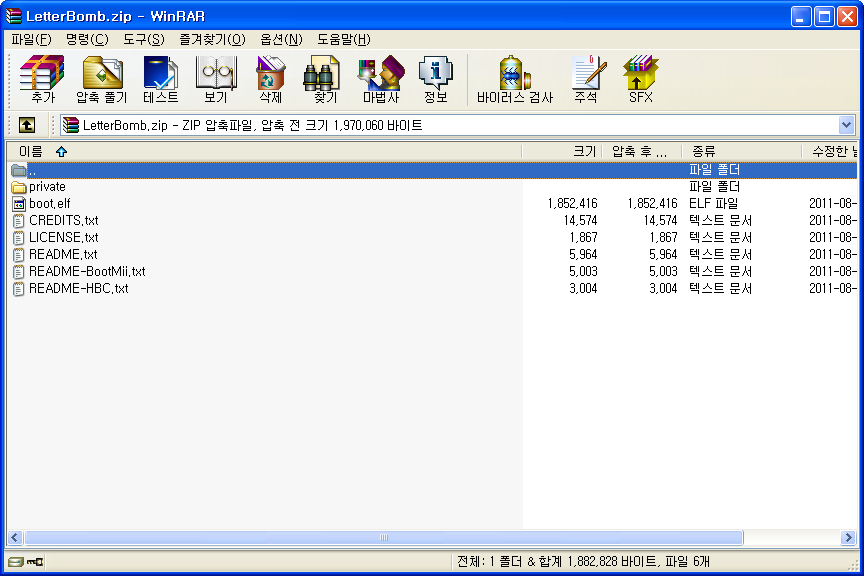Click the 삭제 (Delete) toolbar icon
The height and width of the screenshot is (576, 864).
(x=270, y=79)
